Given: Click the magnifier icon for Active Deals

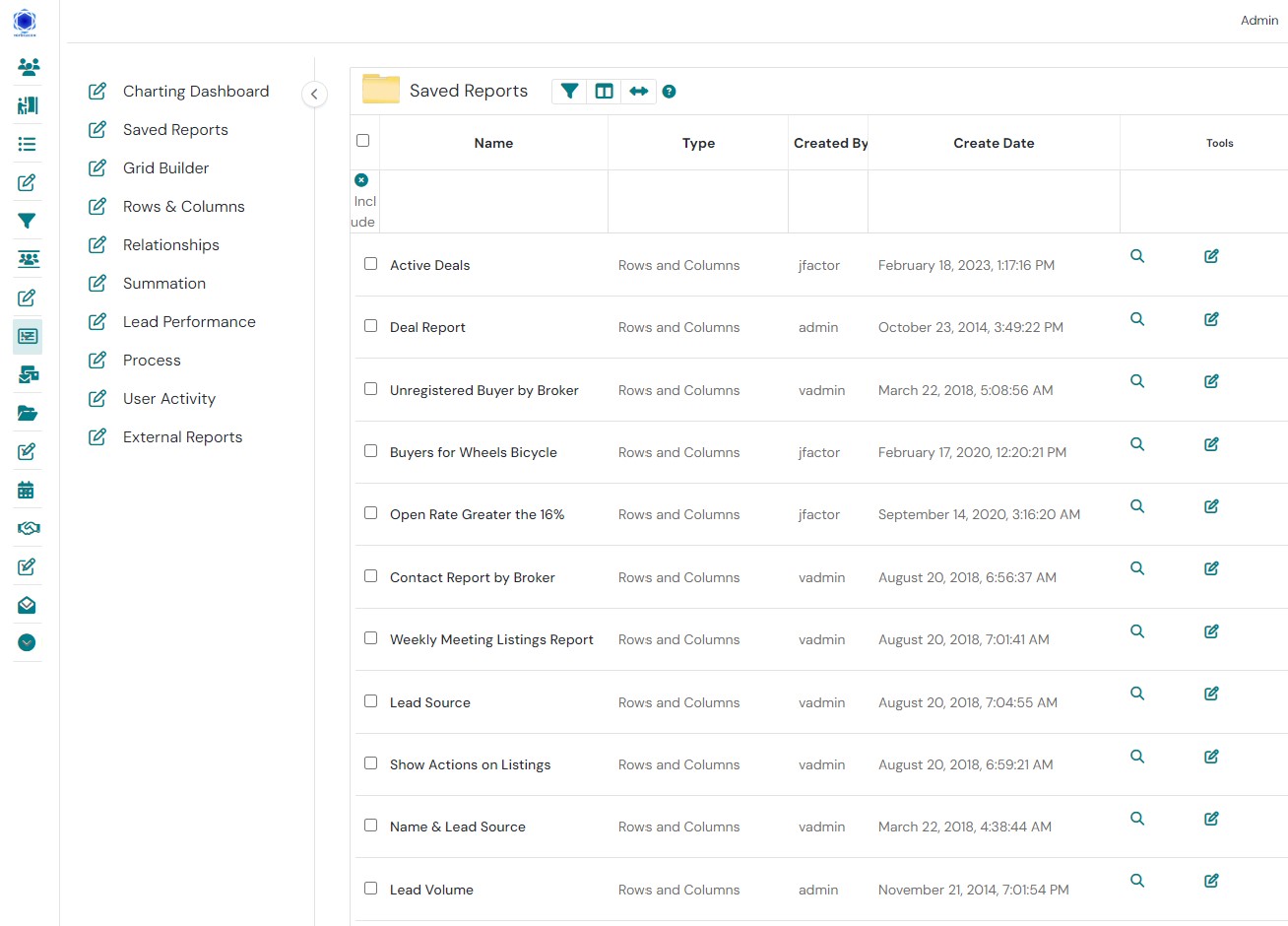Looking at the screenshot, I should (1137, 256).
